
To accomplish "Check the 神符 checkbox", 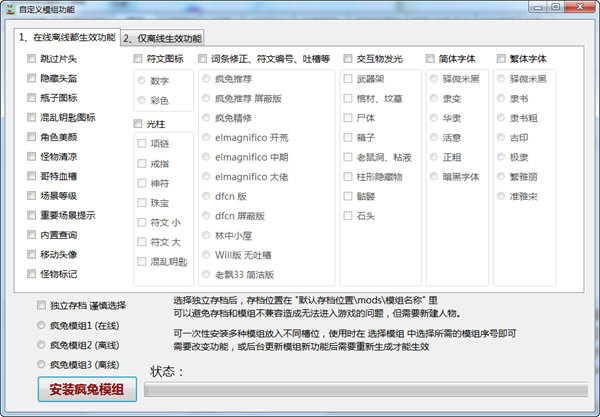I will tap(142, 183).
